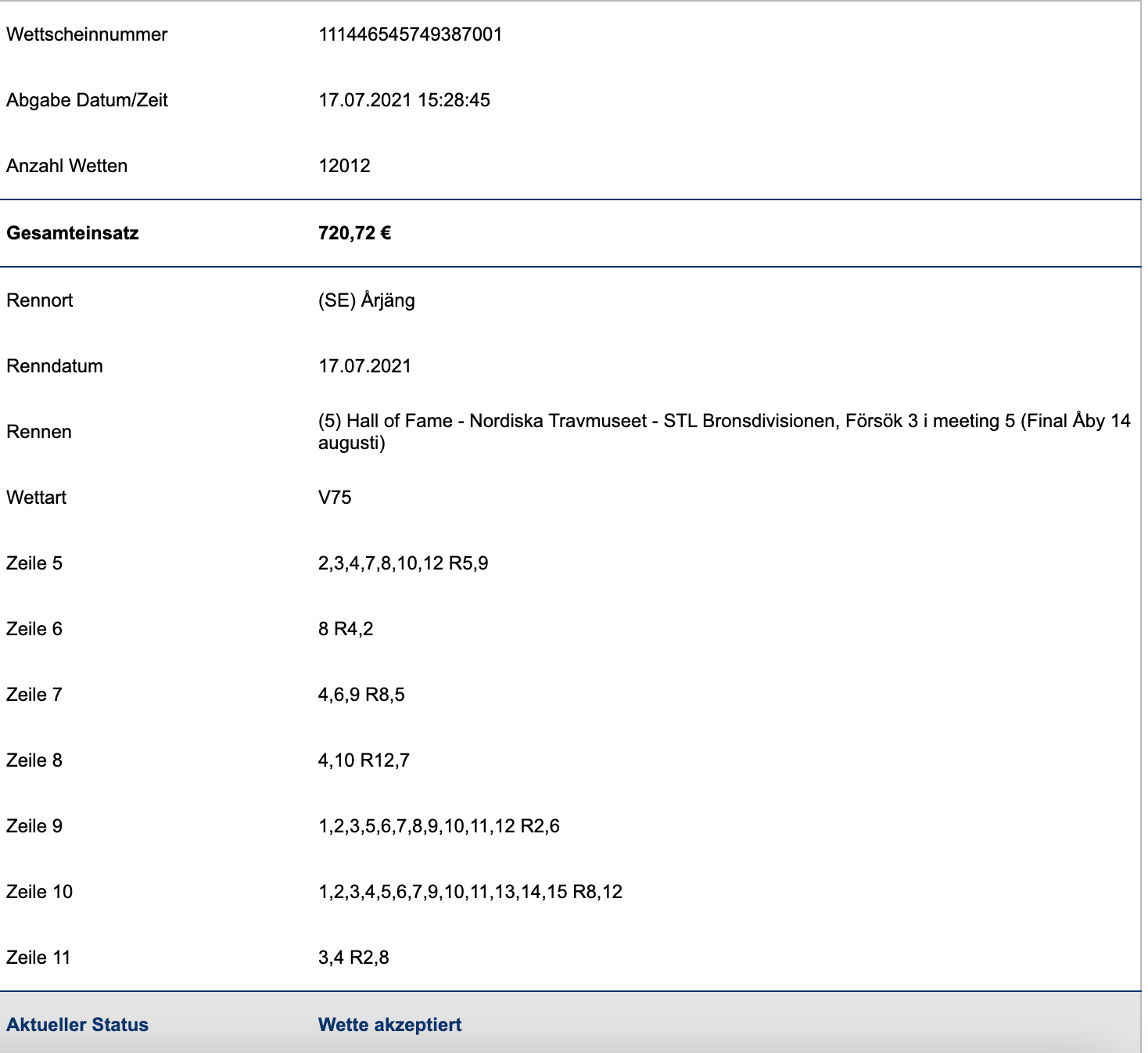Screen dimensions: 1148x1053
Task: Click the Zeile 9 label
Action: click(x=34, y=826)
